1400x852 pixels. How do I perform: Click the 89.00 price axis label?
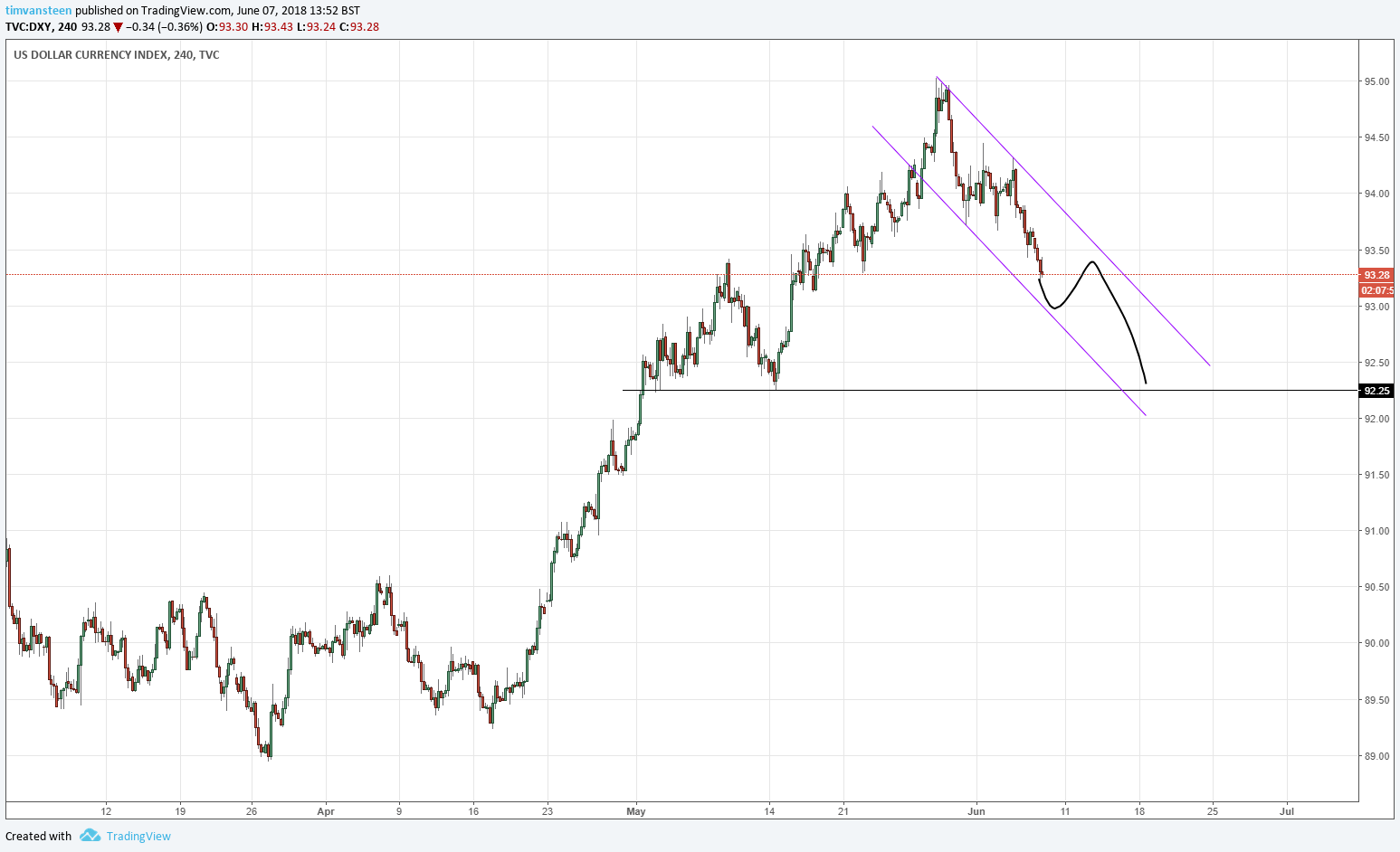[x=1376, y=756]
